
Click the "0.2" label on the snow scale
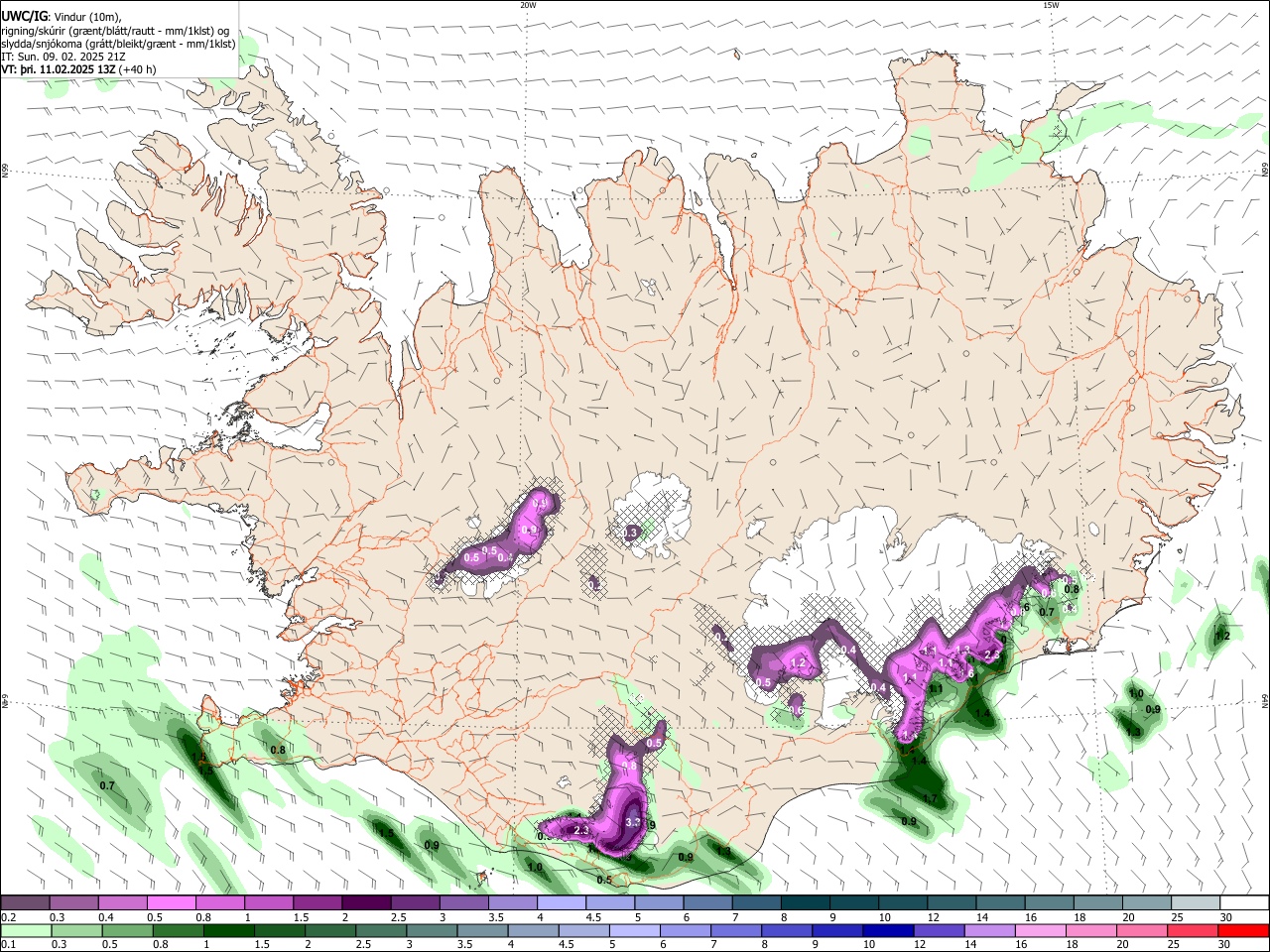[x=9, y=918]
